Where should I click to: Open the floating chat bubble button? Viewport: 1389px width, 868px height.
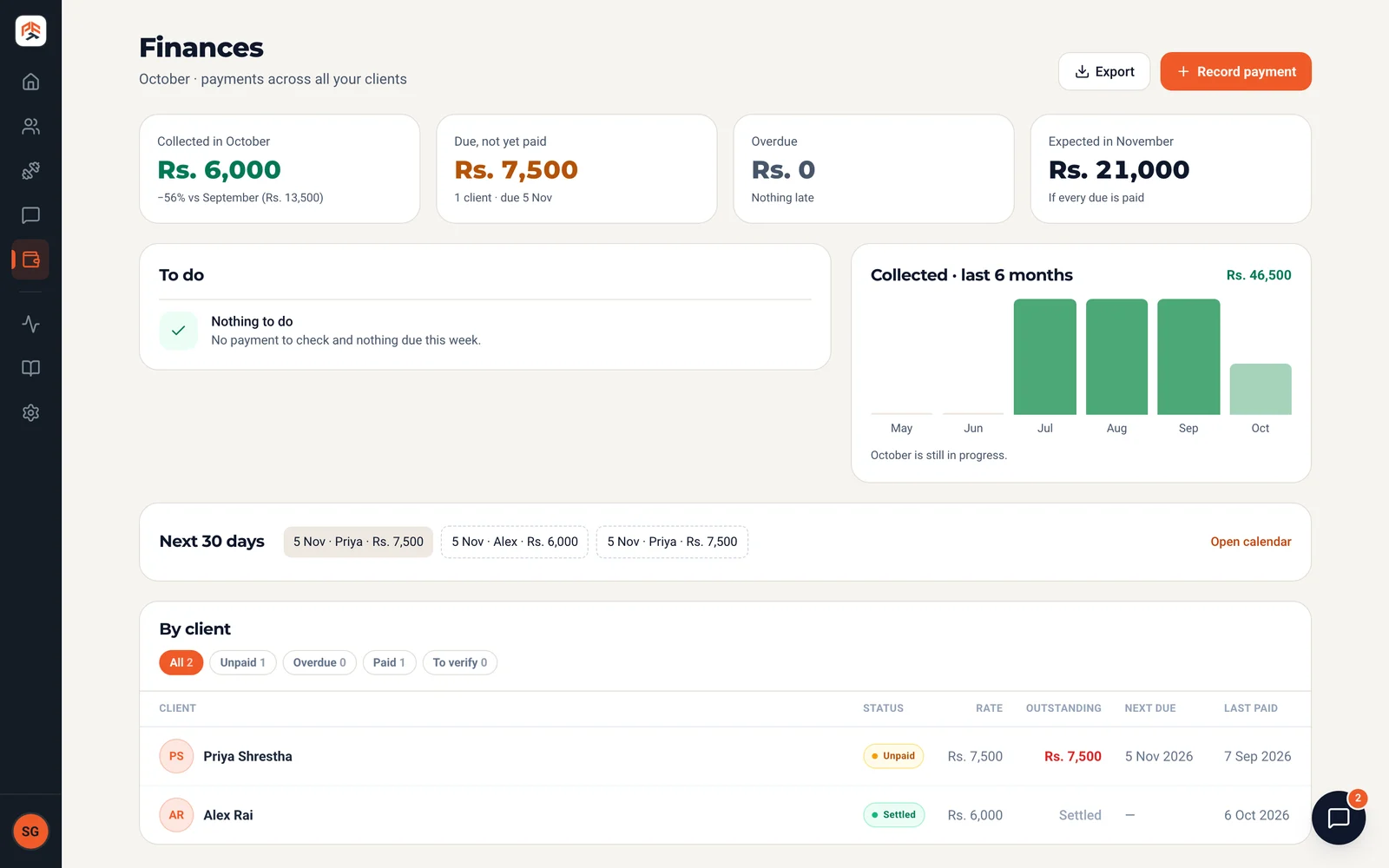[1339, 818]
